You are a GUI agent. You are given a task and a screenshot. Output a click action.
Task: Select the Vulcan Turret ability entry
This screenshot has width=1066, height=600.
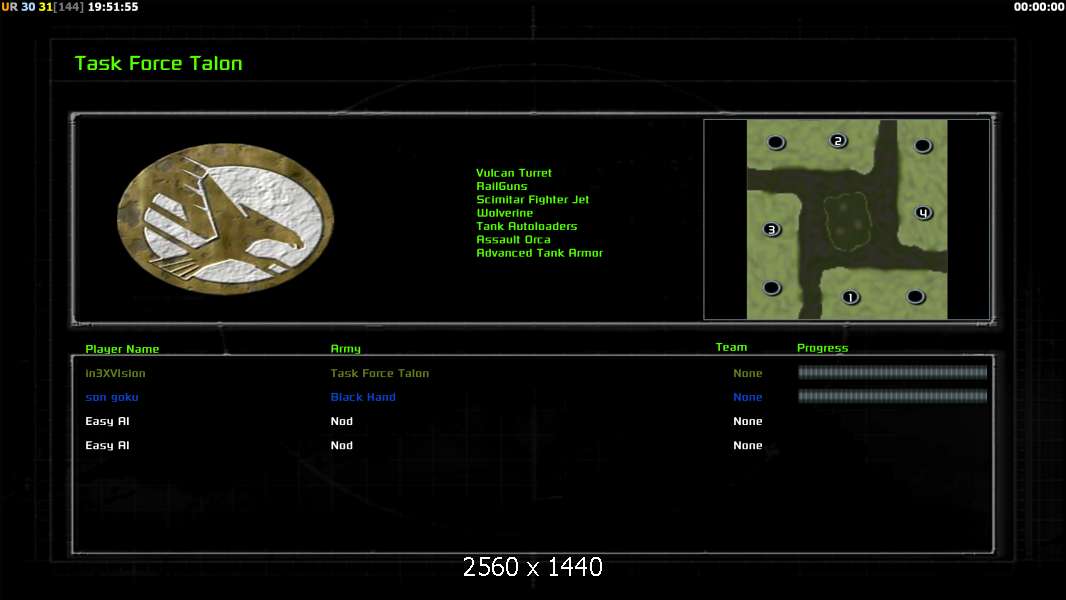[x=514, y=173]
